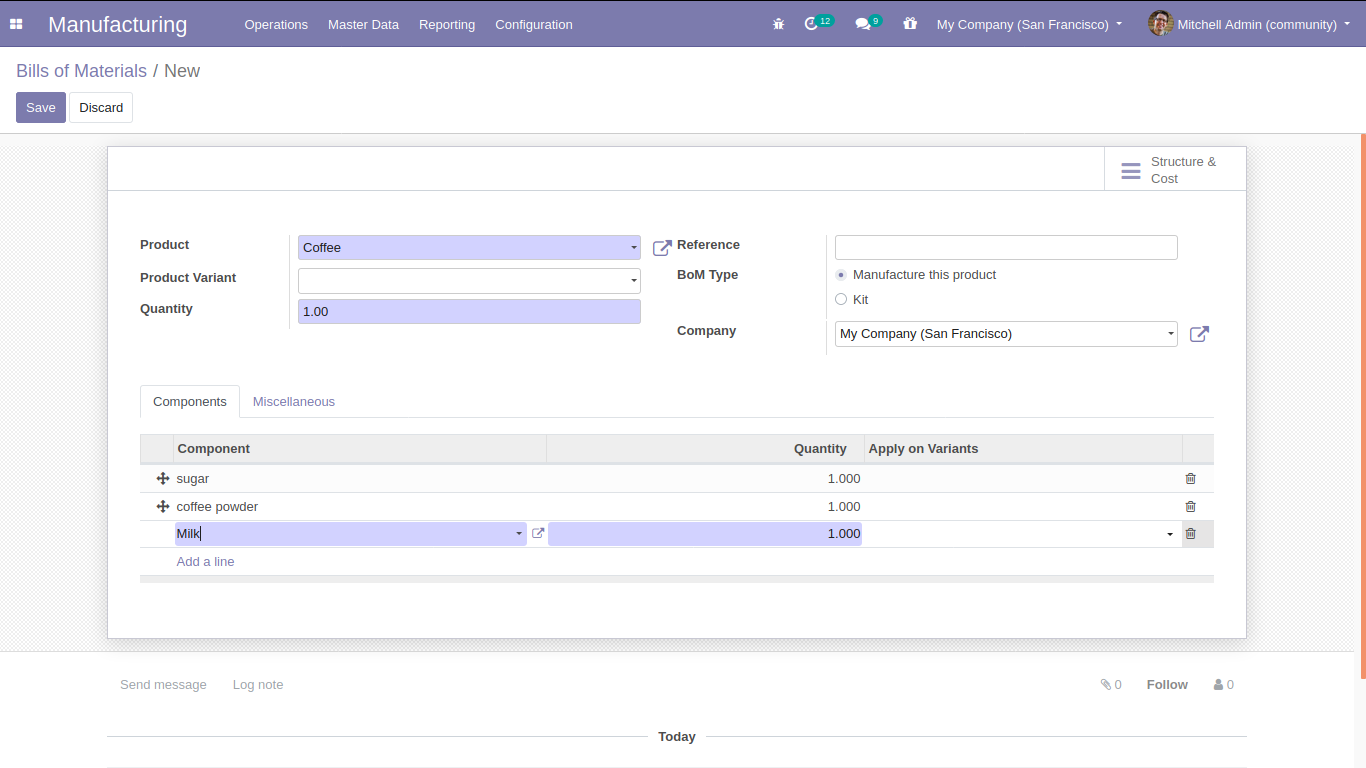Screen dimensions: 1366x768
Task: Click the Reference input field
Action: [x=1005, y=248]
